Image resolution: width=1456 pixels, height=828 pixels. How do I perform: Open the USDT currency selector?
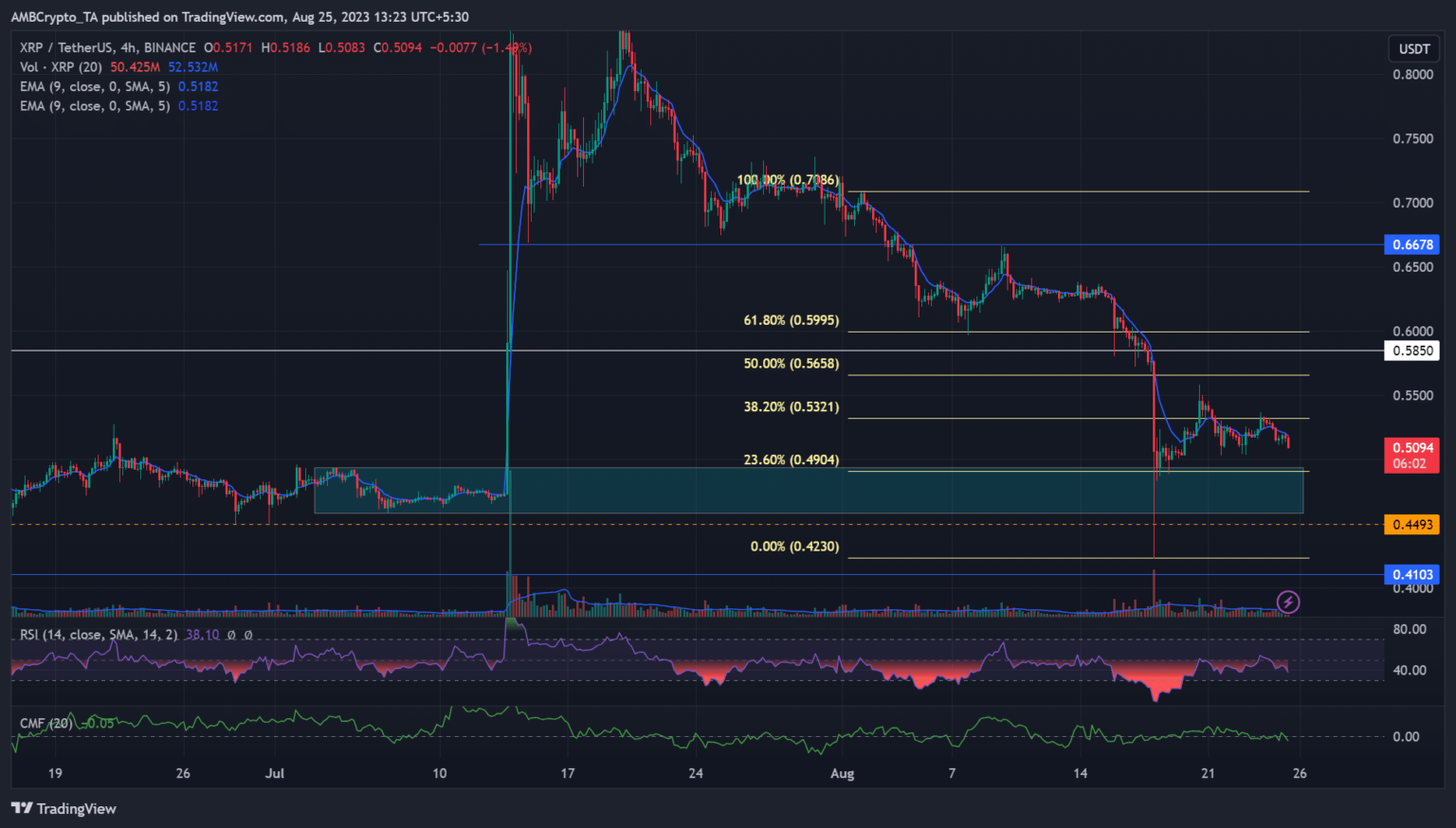1413,48
